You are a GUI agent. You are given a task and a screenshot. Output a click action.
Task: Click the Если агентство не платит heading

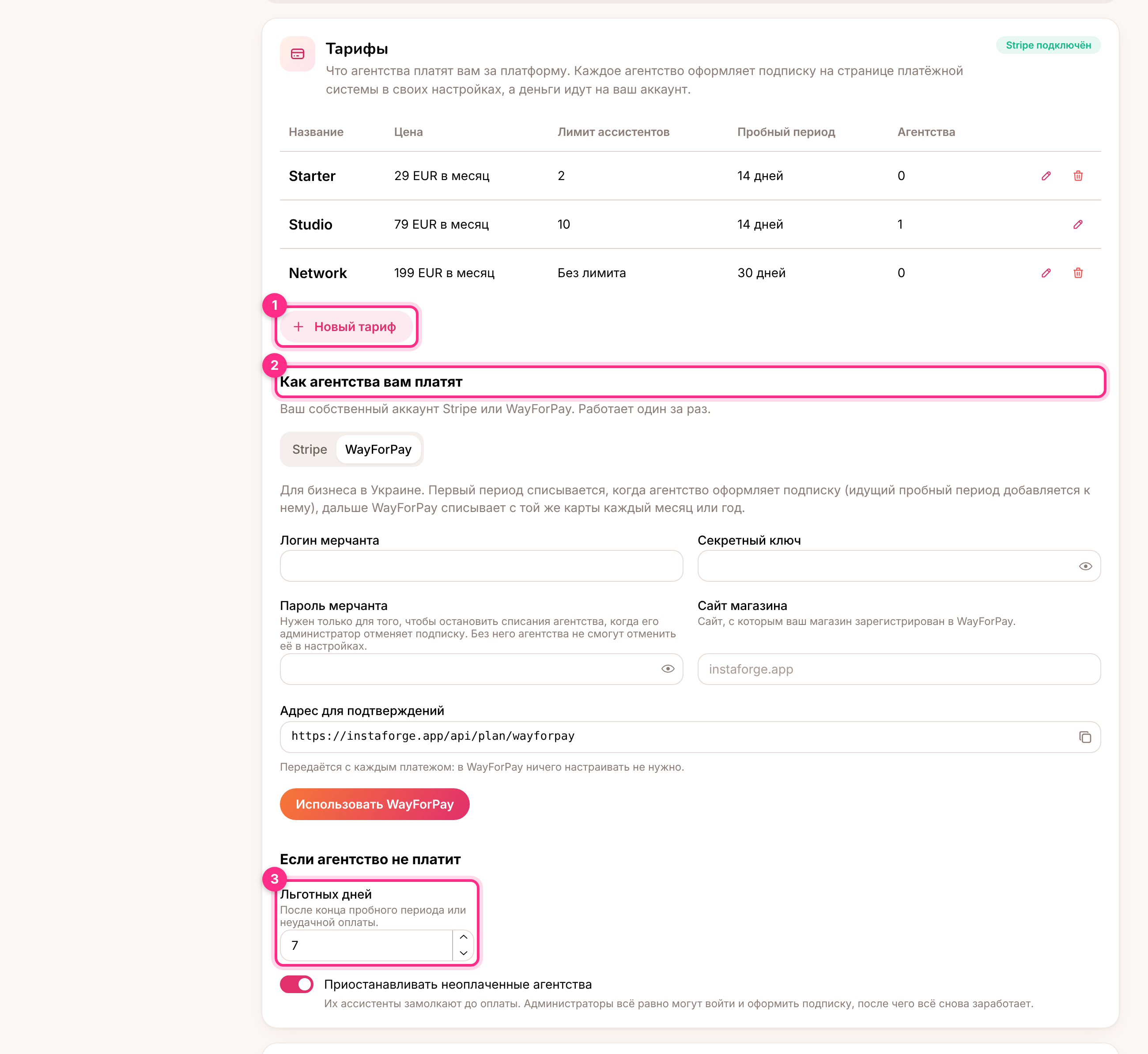[x=370, y=859]
